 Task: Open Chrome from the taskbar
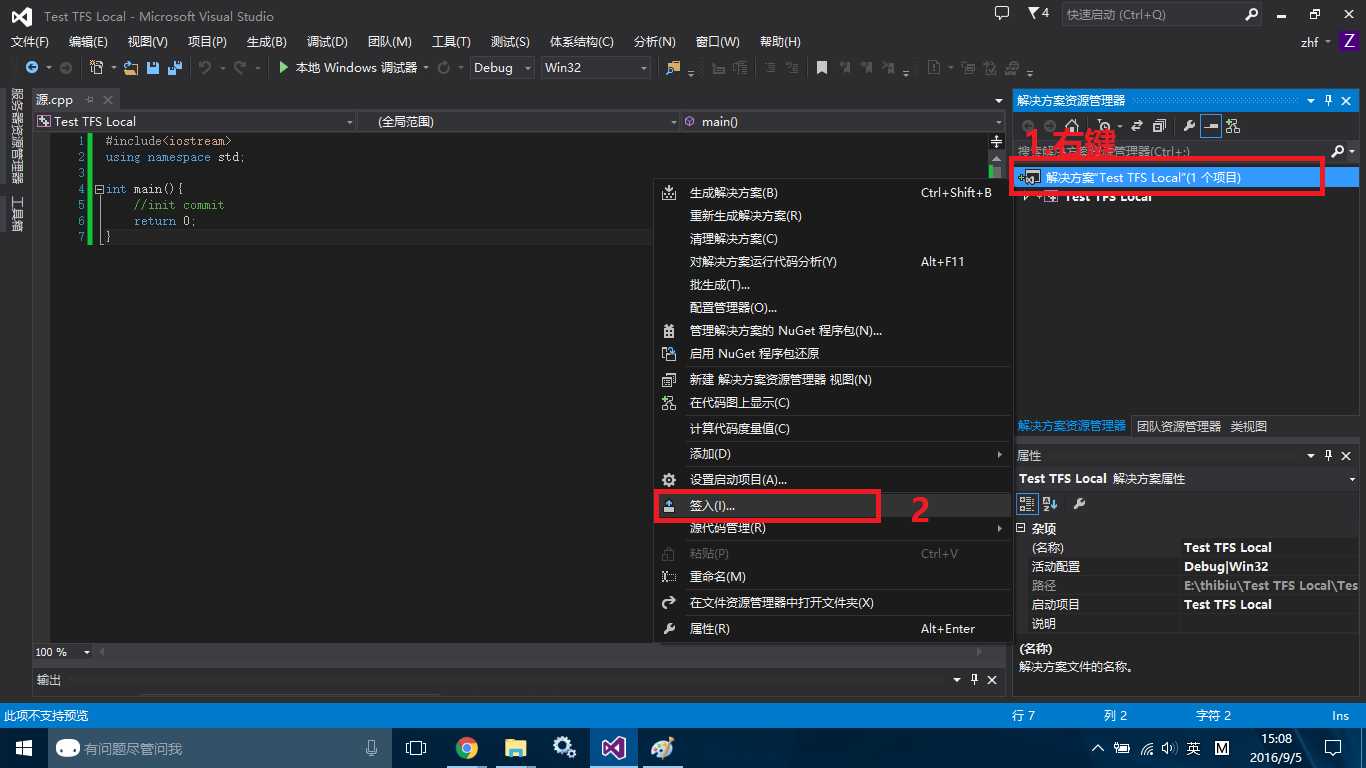click(466, 748)
